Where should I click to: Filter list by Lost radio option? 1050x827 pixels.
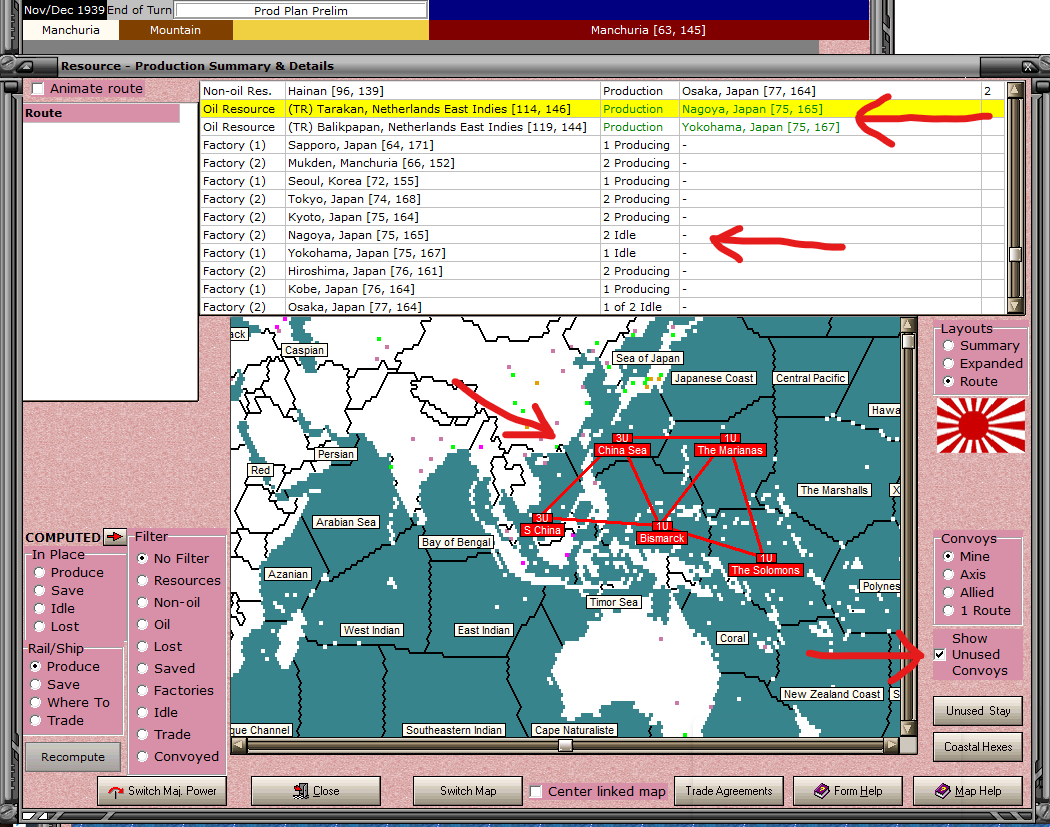[x=143, y=647]
